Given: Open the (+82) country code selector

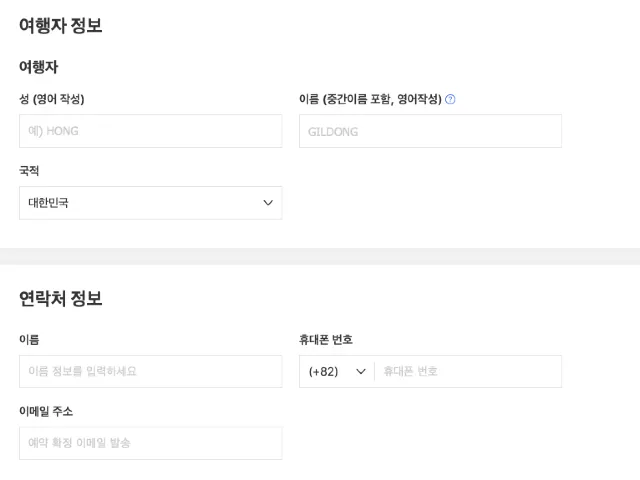Looking at the screenshot, I should tap(336, 372).
